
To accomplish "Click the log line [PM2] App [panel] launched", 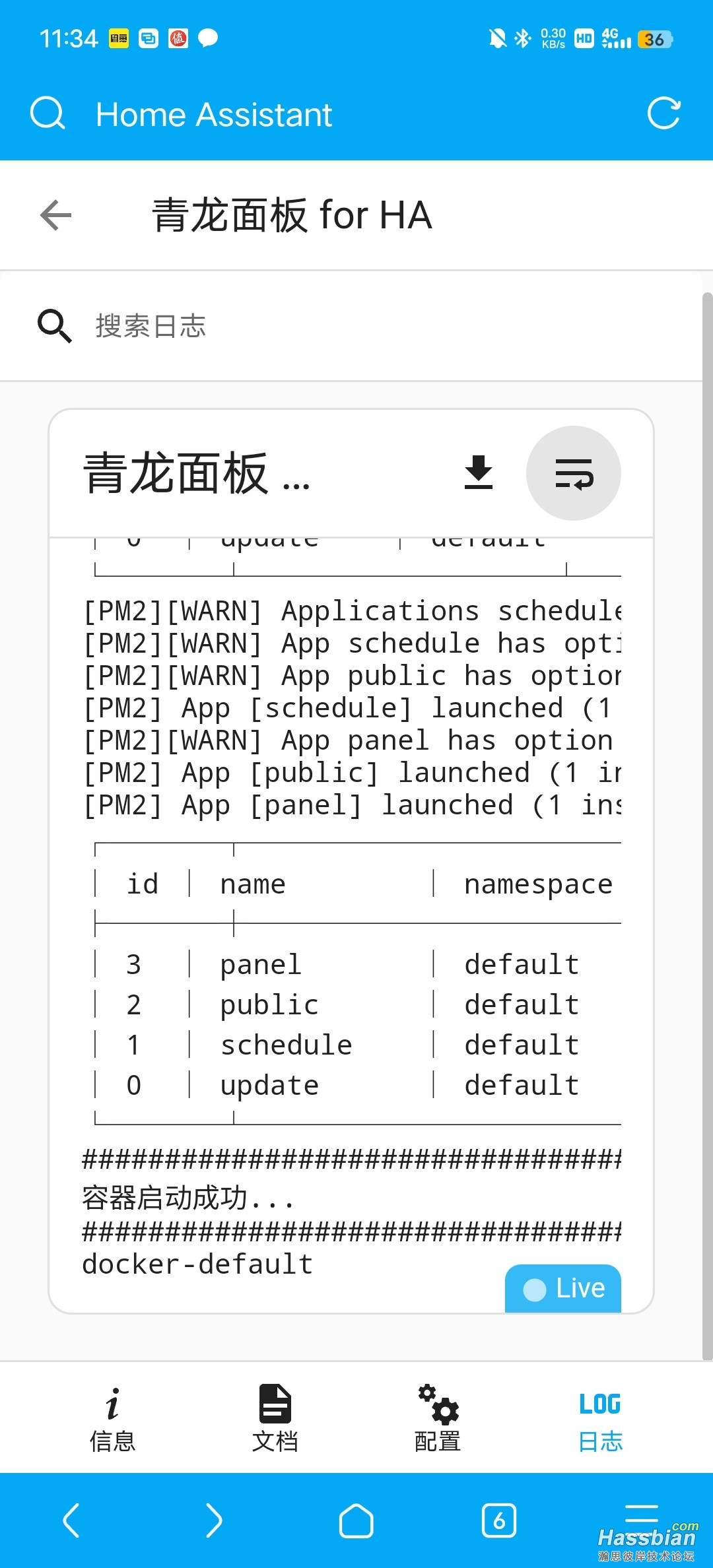I will pyautogui.click(x=351, y=805).
